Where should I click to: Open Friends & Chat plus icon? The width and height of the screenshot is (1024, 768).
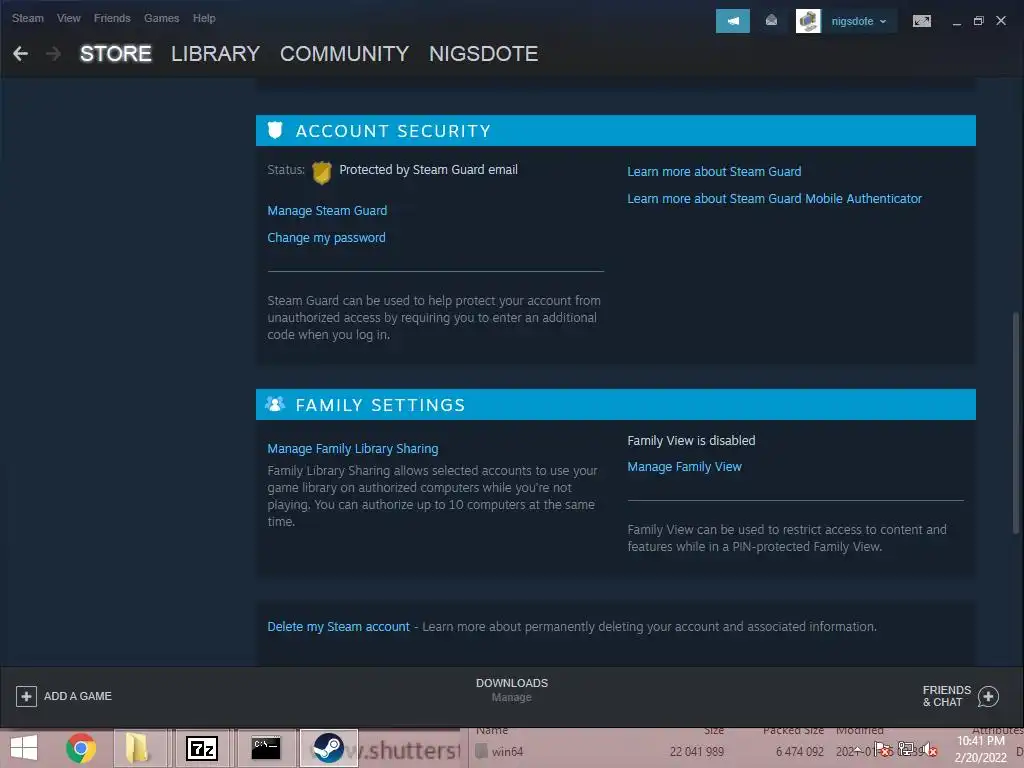click(988, 696)
